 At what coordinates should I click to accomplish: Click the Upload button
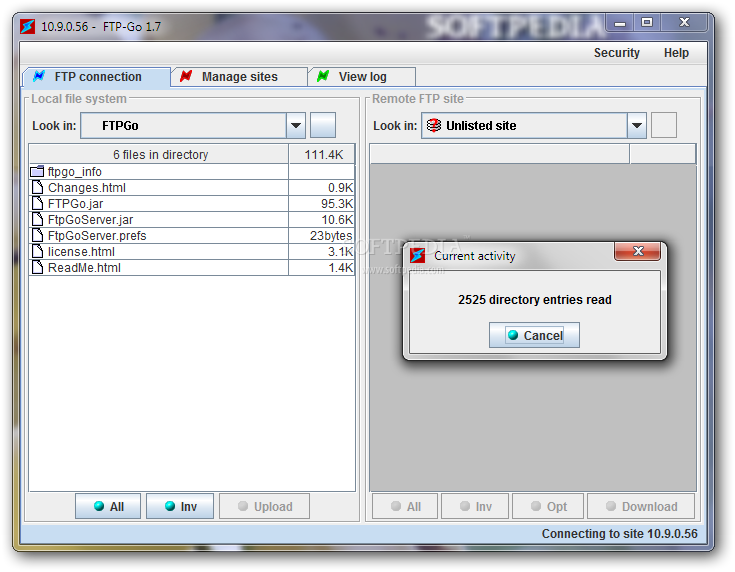pyautogui.click(x=264, y=506)
